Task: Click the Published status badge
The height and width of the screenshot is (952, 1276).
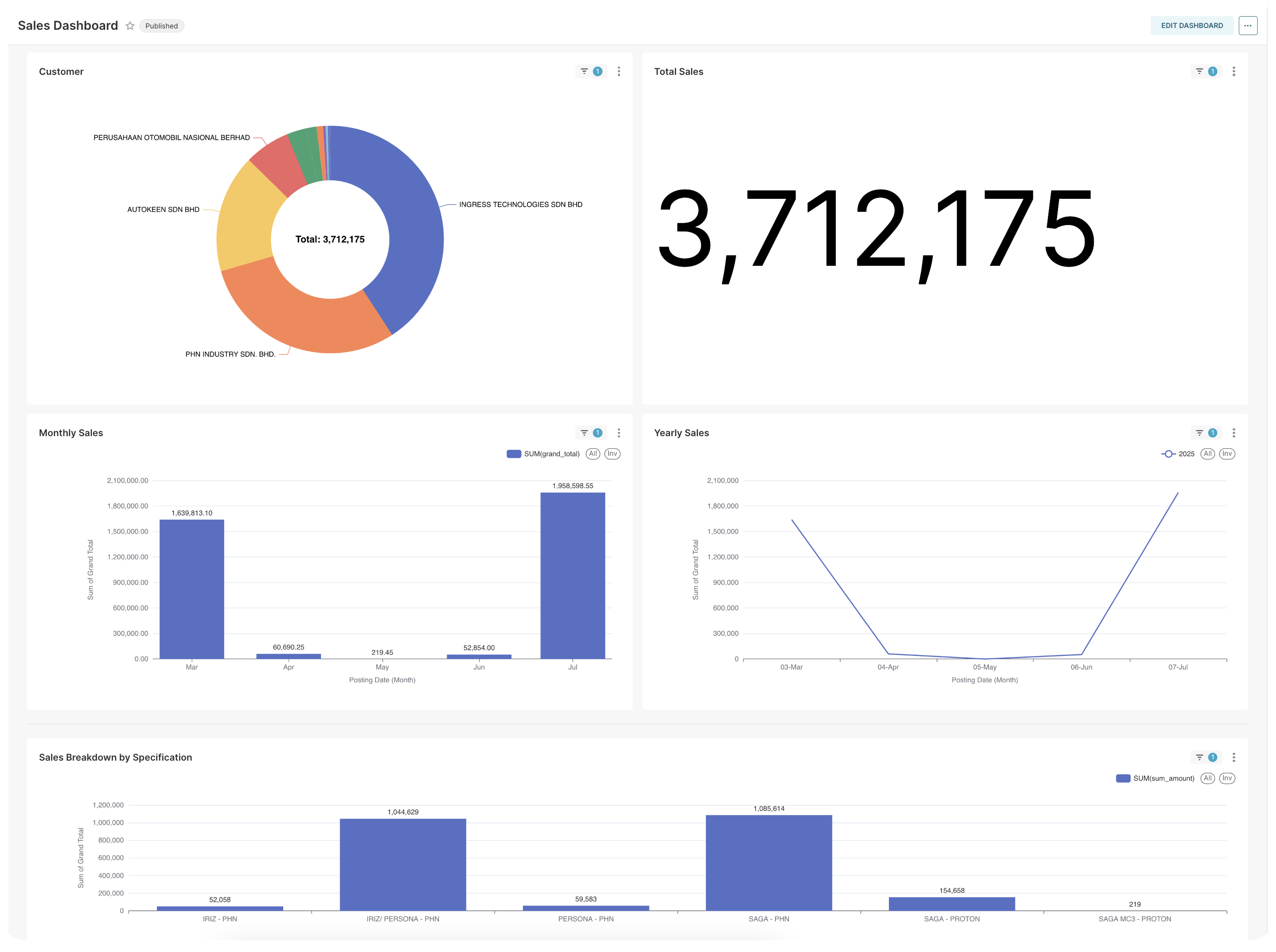Action: pos(162,26)
